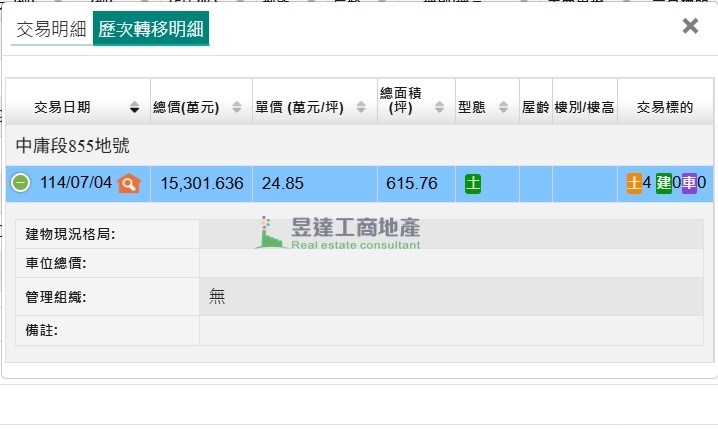The width and height of the screenshot is (718, 429).
Task: Click the green 建 building count icon
Action: pos(663,183)
